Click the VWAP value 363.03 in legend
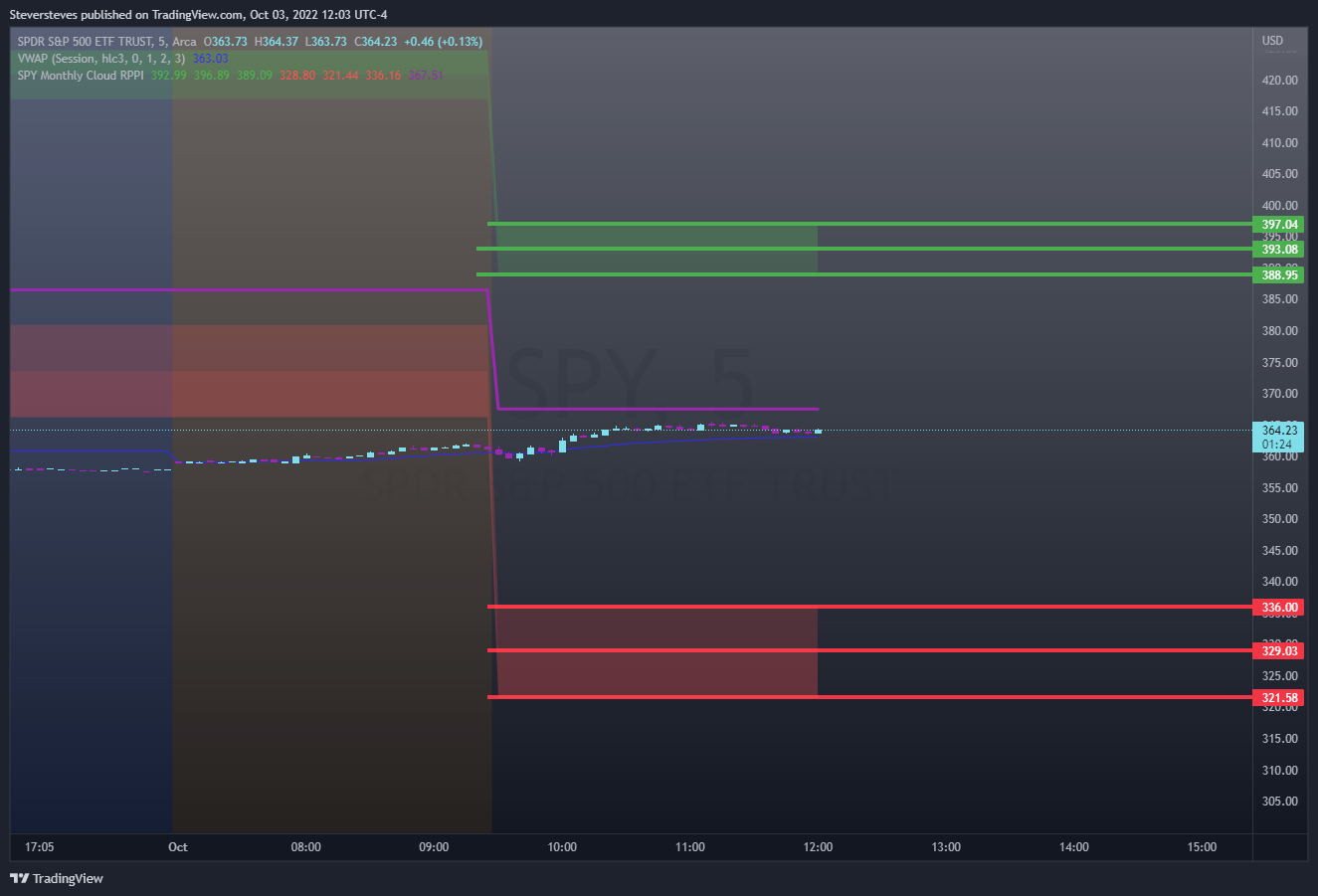This screenshot has height=896, width=1318. (210, 59)
